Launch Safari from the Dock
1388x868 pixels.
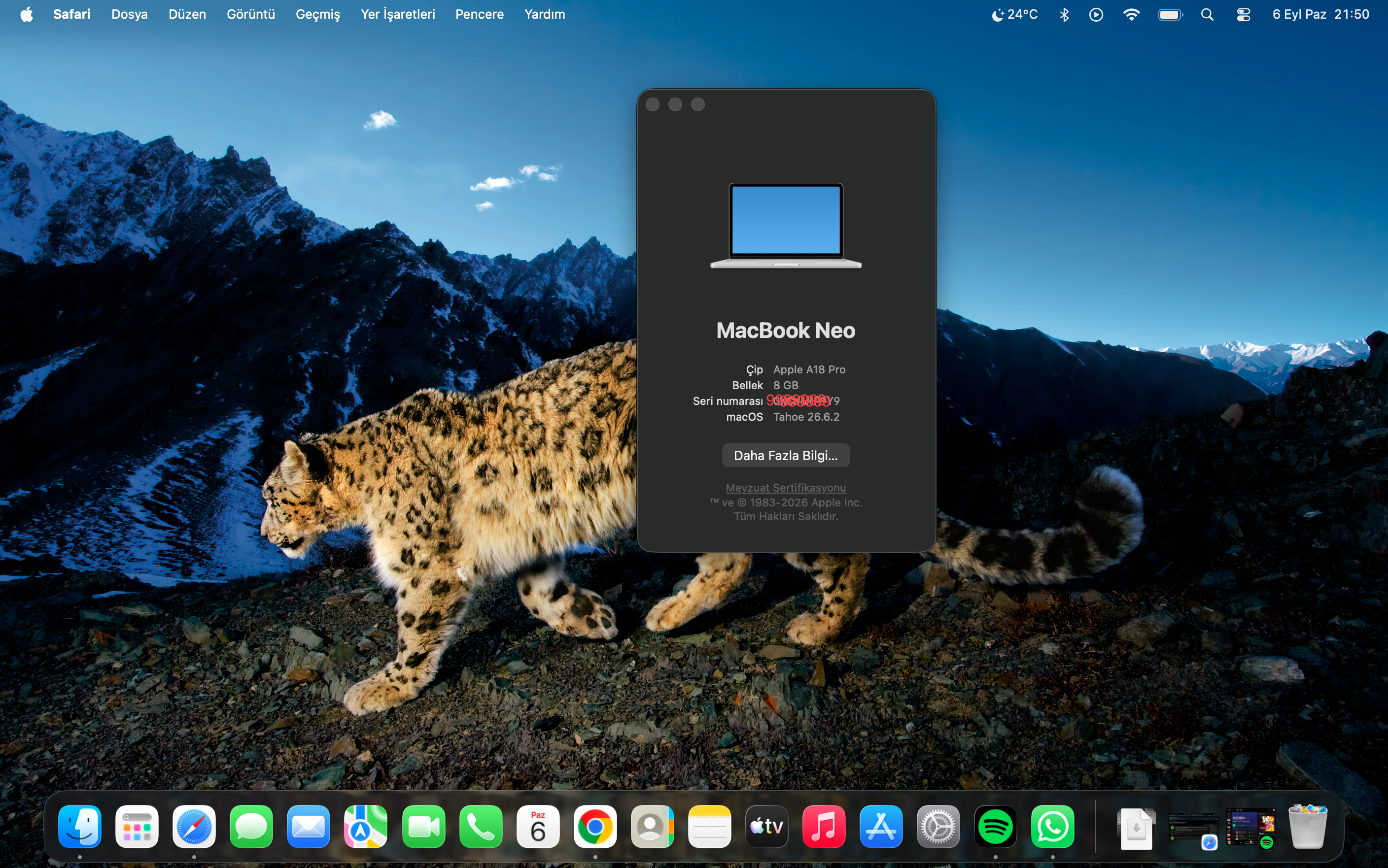tap(194, 827)
